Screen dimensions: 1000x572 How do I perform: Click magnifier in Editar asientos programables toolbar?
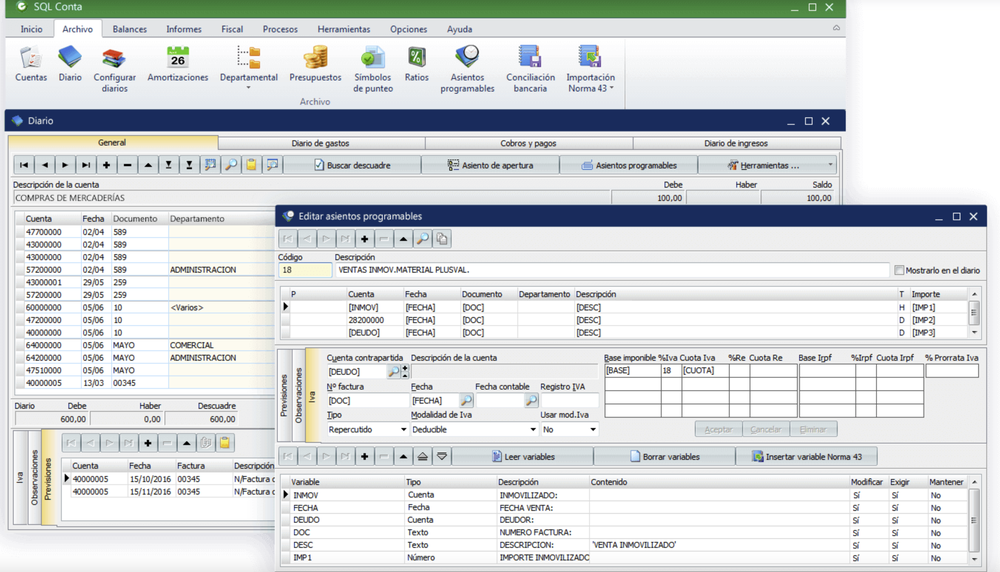point(422,239)
